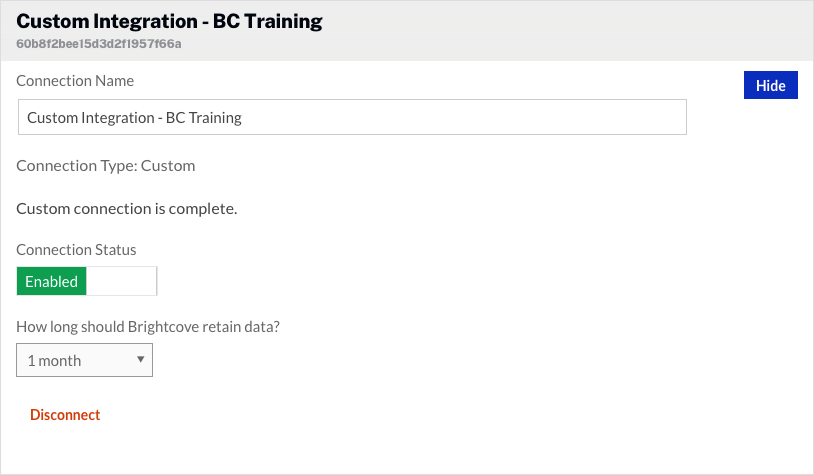Image resolution: width=814 pixels, height=475 pixels.
Task: Click the 'Connection Name' label
Action: [75, 80]
